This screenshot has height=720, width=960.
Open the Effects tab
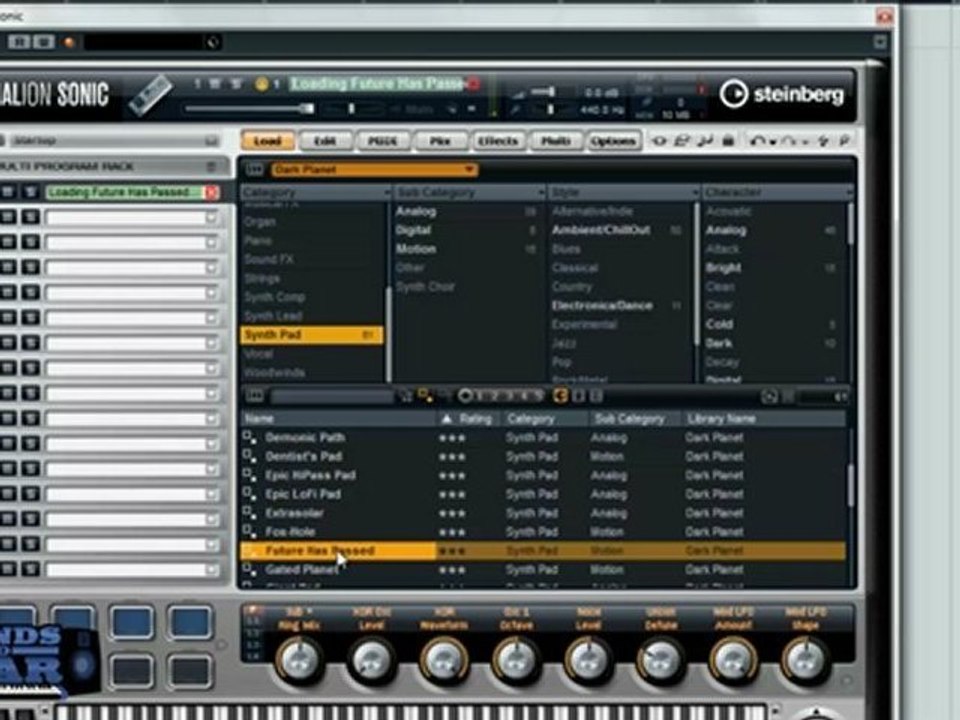click(x=498, y=141)
